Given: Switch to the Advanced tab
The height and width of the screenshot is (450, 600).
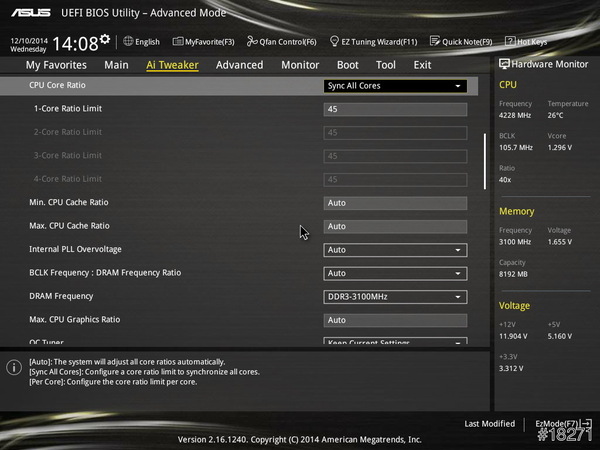Looking at the screenshot, I should click(x=239, y=65).
